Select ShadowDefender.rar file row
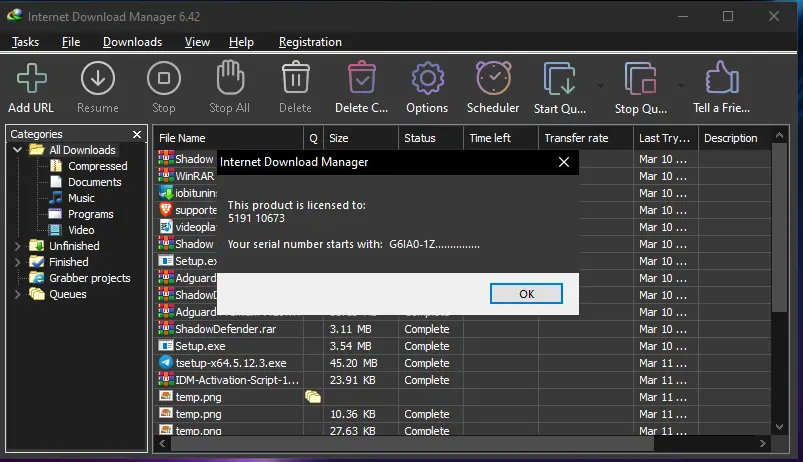 coord(462,329)
